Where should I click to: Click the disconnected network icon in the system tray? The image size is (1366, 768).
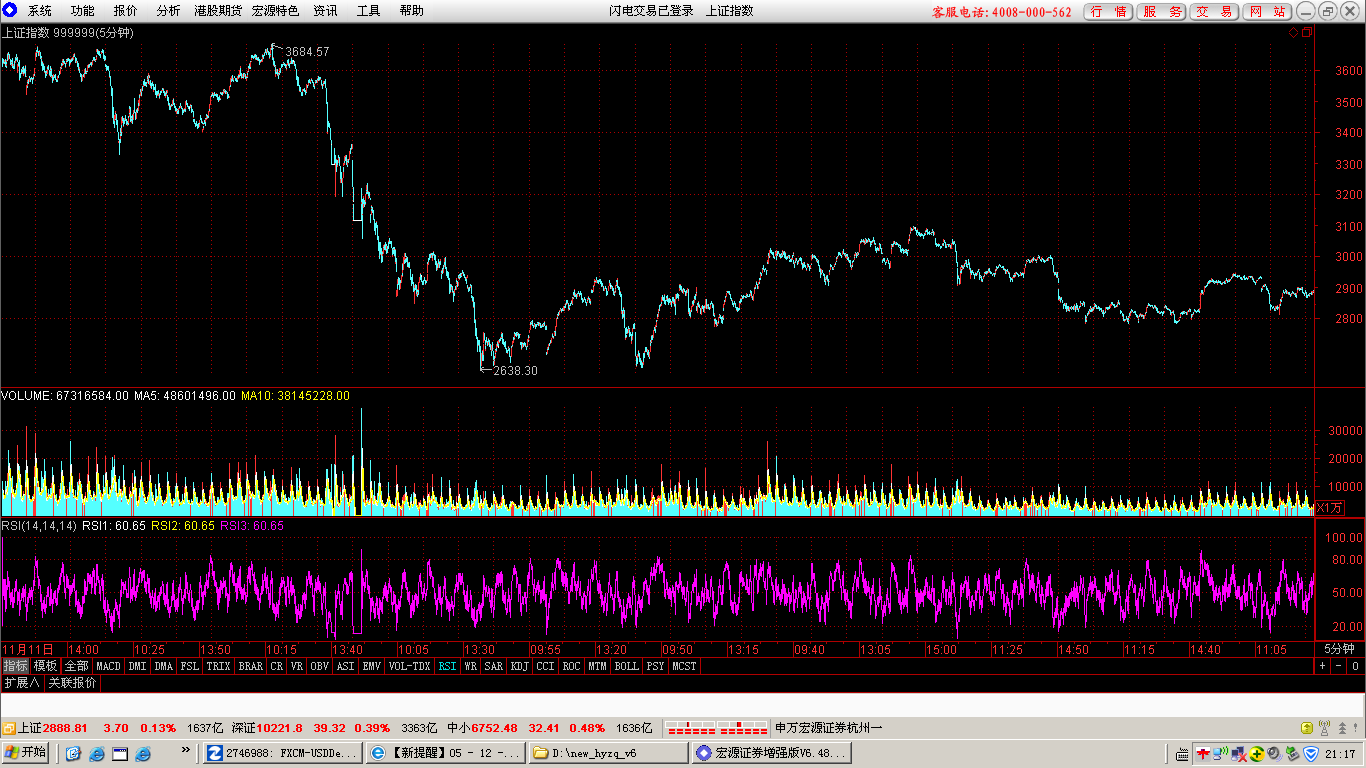tap(1239, 754)
